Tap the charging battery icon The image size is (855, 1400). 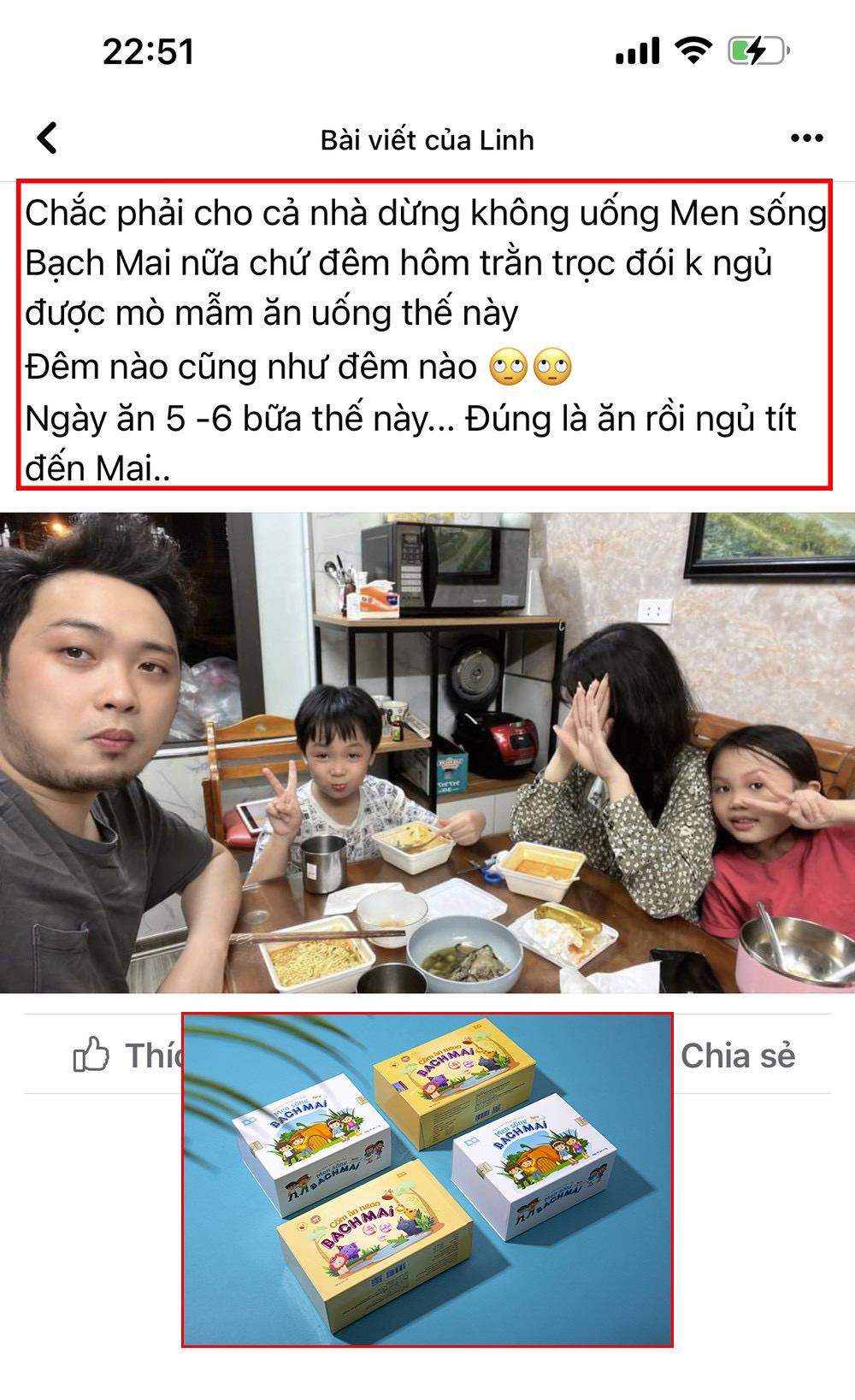[x=758, y=51]
